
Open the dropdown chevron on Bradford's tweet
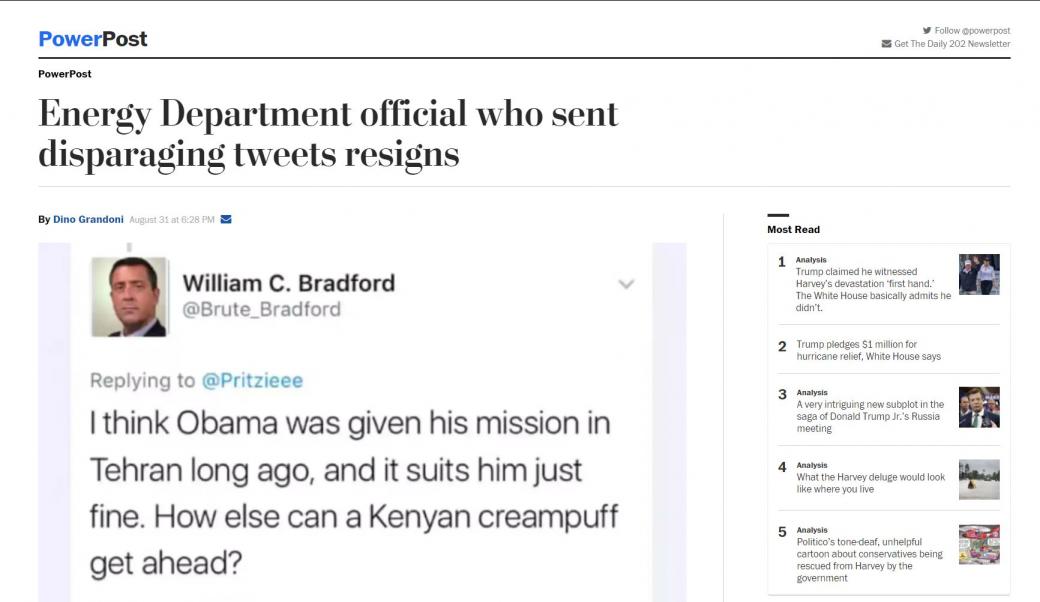coord(627,284)
